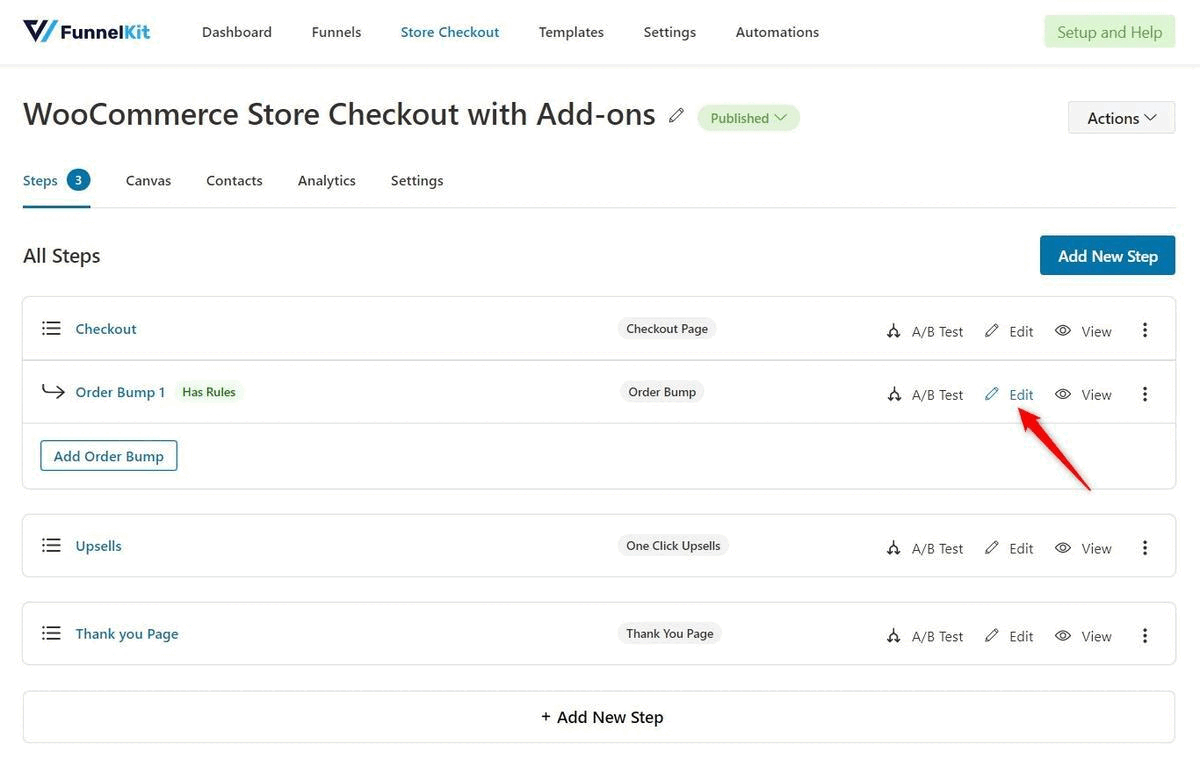This screenshot has width=1200, height=760.
Task: Open the Order Bump 1 link
Action: tap(120, 392)
